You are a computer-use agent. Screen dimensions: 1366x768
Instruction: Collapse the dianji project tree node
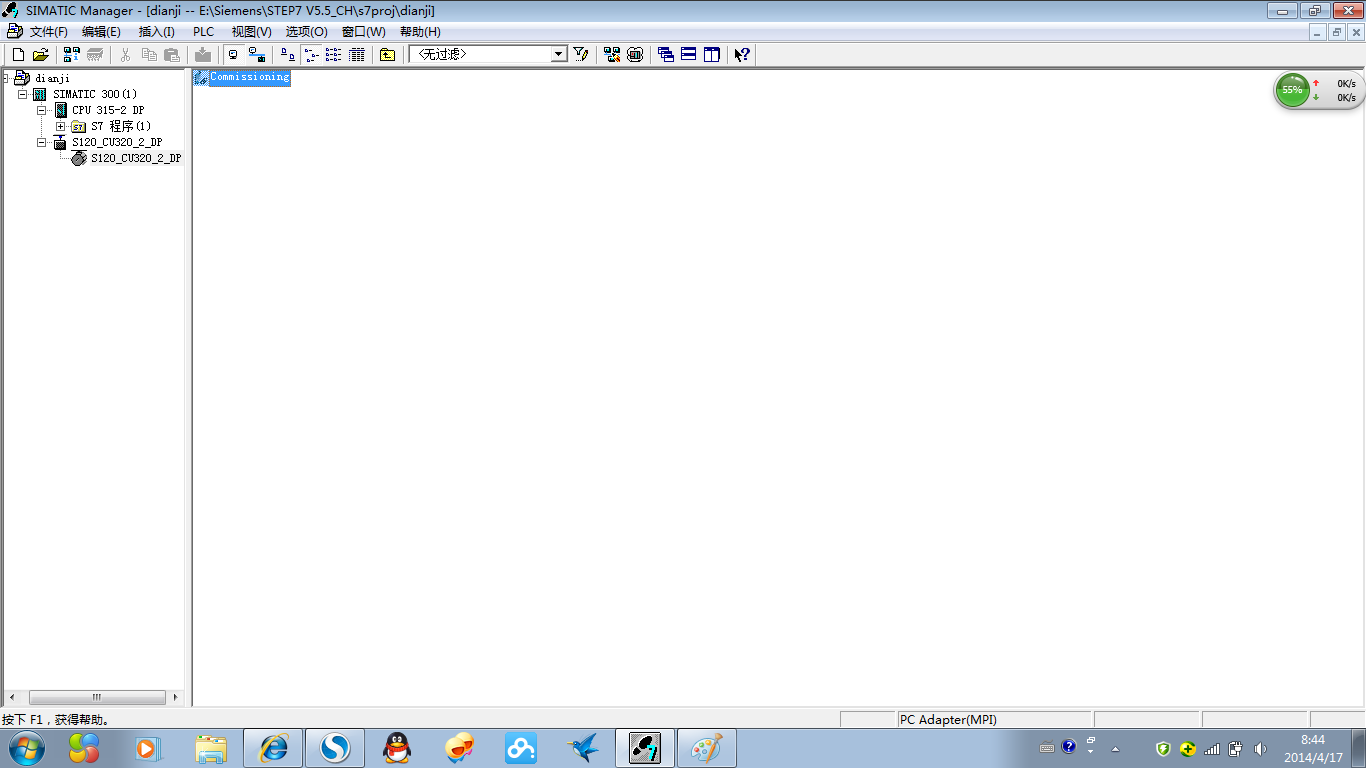6,78
